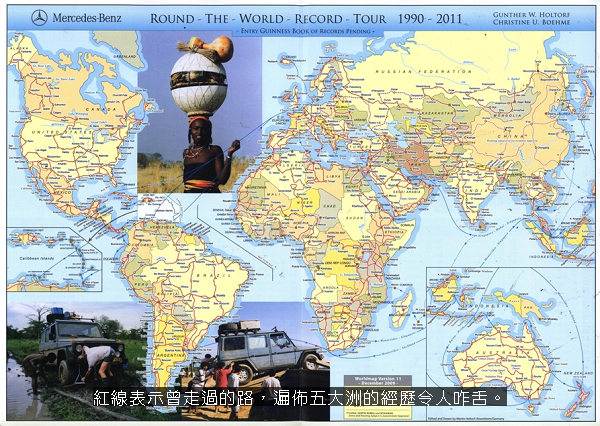Click the Brazil label in South America
This screenshot has width=600, height=426.
(213, 274)
